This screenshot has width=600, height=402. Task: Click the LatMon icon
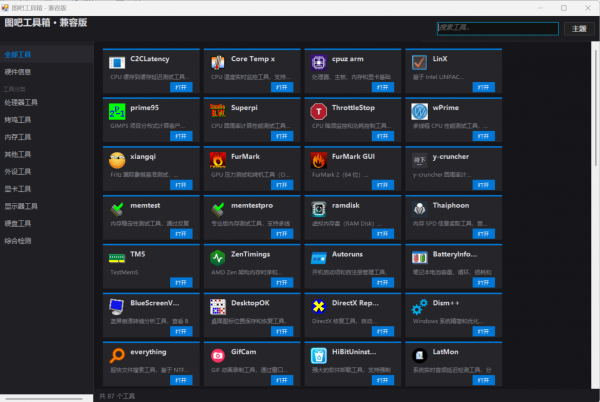click(x=419, y=356)
